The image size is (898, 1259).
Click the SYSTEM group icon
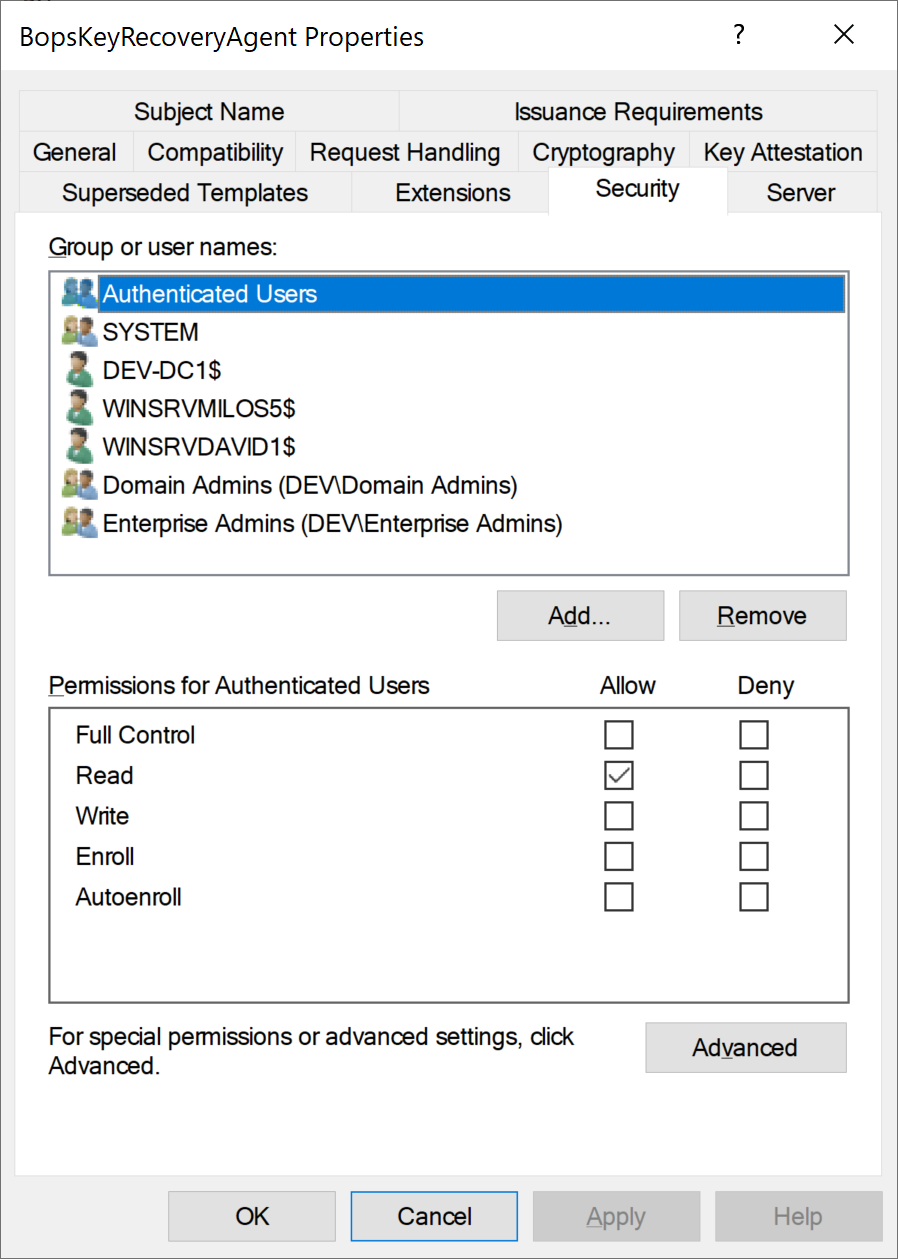(79, 332)
